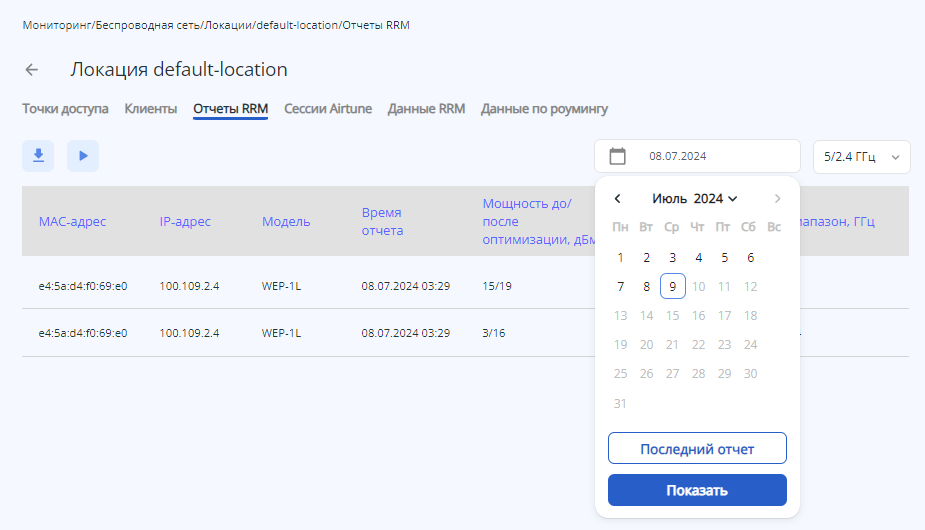
Task: Switch to Данные по роумингу tab
Action: pyautogui.click(x=544, y=109)
